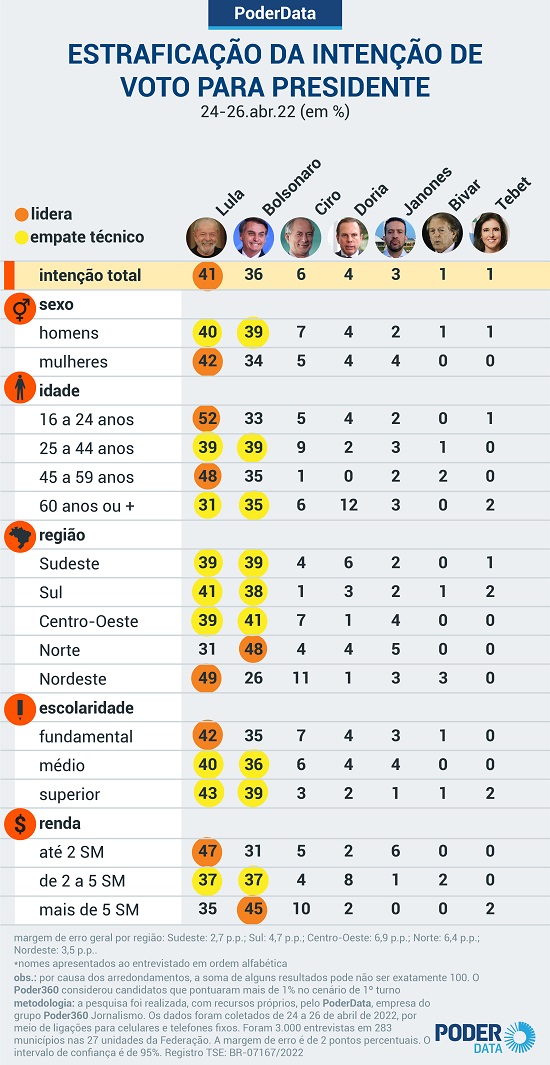Click the região Brazil map icon
550x1065 pixels.
coord(20,536)
